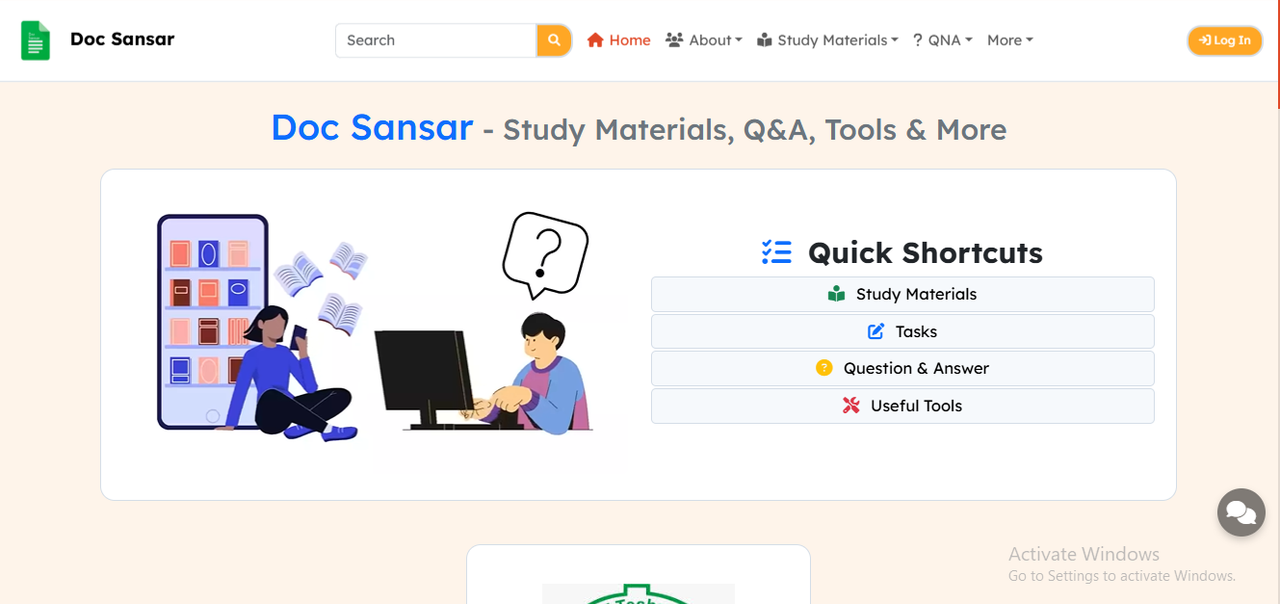
Task: Open the Useful Tools shortcut
Action: (x=903, y=405)
